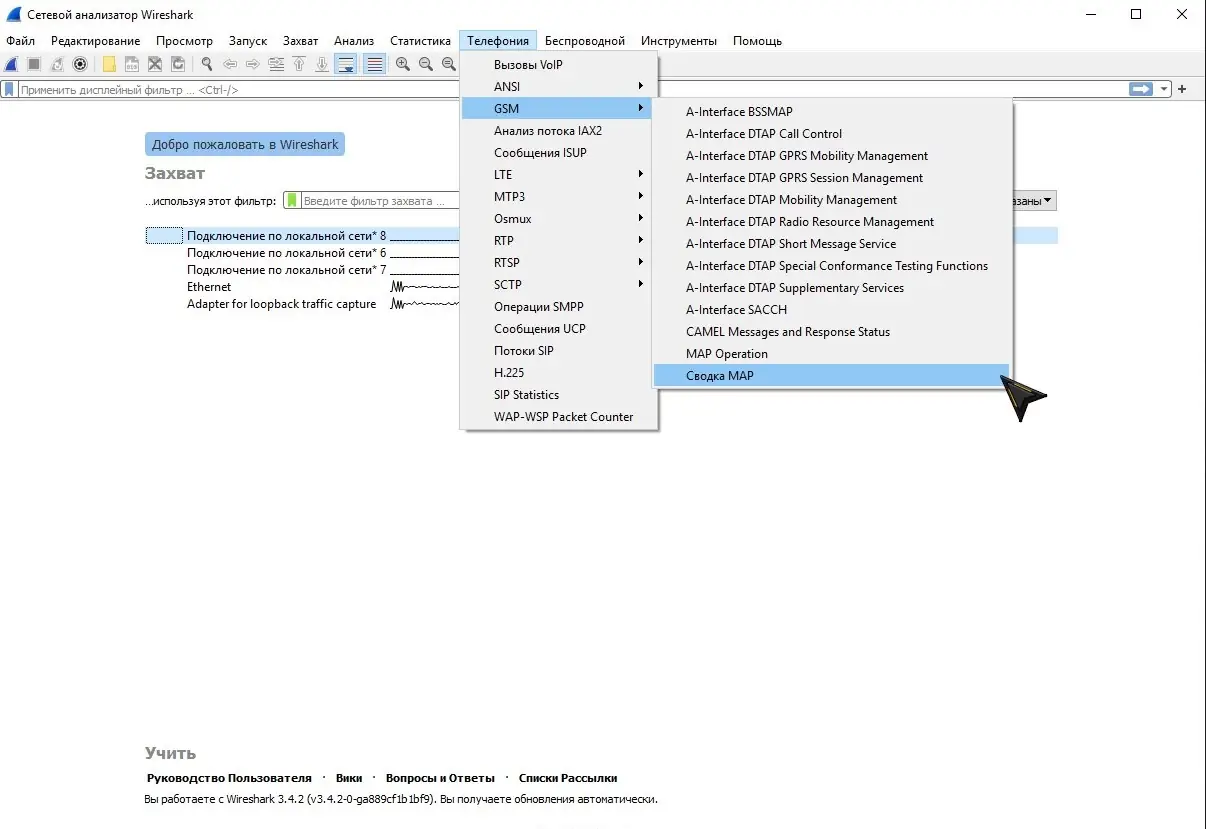The image size is (1206, 829).
Task: Toggle packet list colorization
Action: tap(375, 64)
